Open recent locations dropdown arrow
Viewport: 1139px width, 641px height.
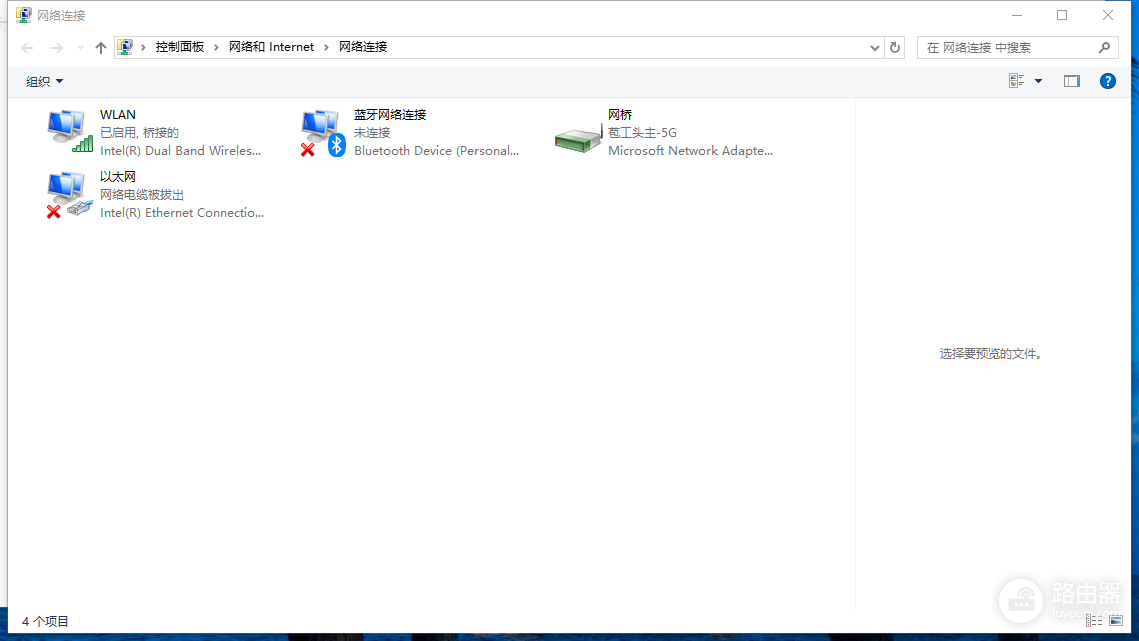[80, 48]
